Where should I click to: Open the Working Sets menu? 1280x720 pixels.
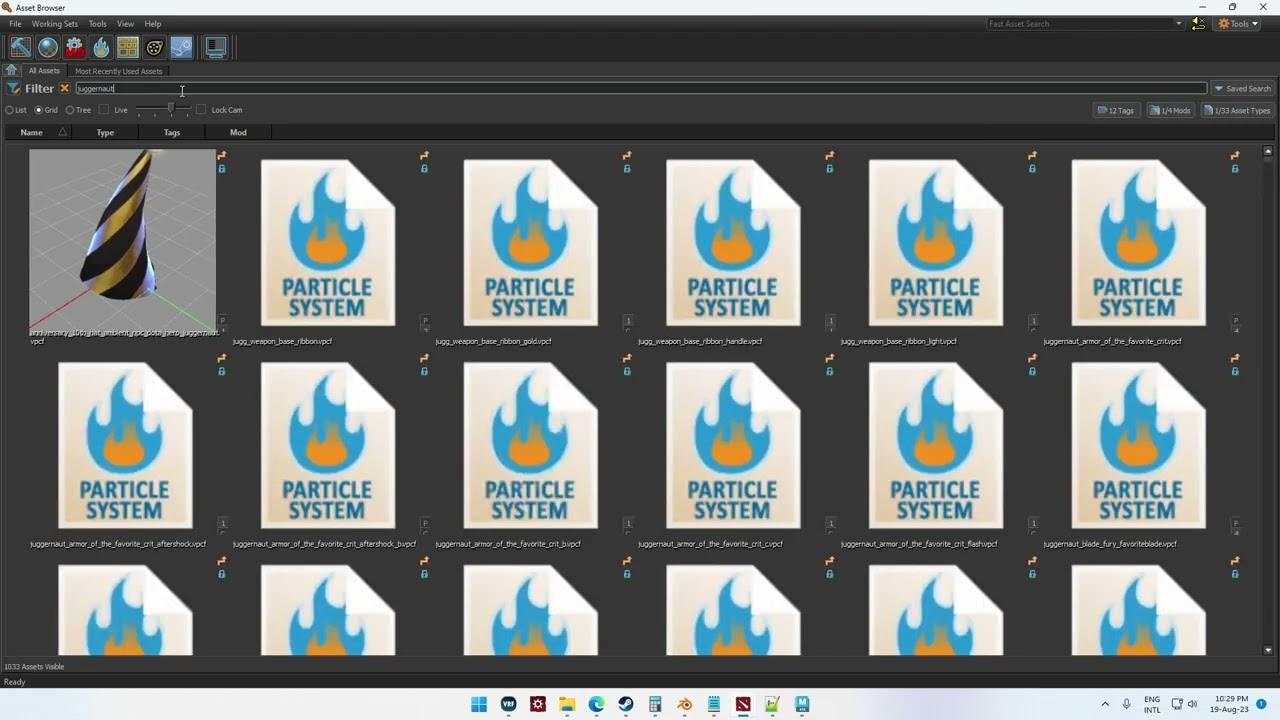pos(54,23)
